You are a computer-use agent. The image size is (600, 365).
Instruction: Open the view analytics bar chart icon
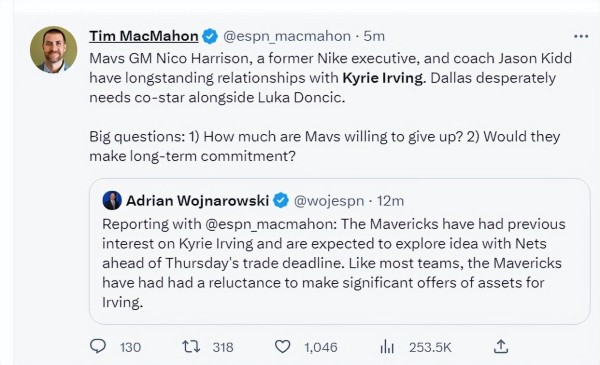(387, 347)
